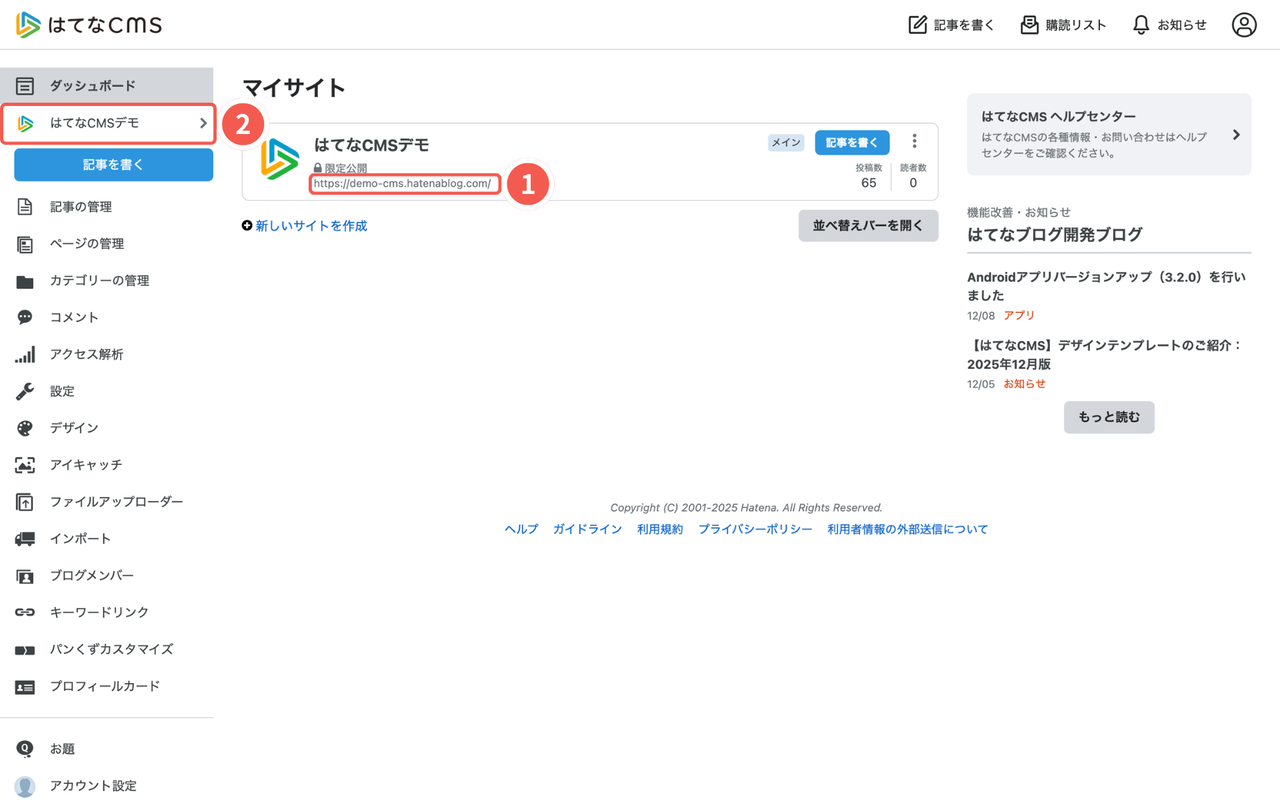Open the account profile icon top right
Screen dimensions: 1280x800
point(1244,24)
